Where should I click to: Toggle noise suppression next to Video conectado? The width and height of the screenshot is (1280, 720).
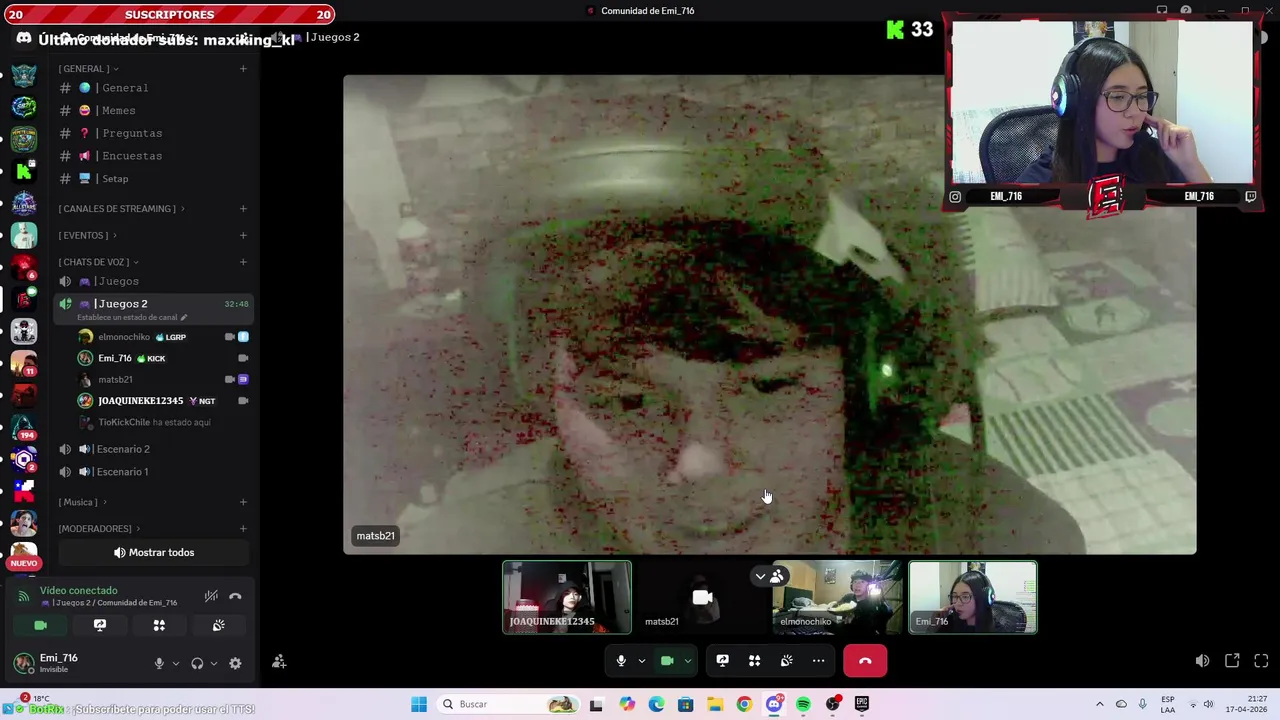pos(211,596)
